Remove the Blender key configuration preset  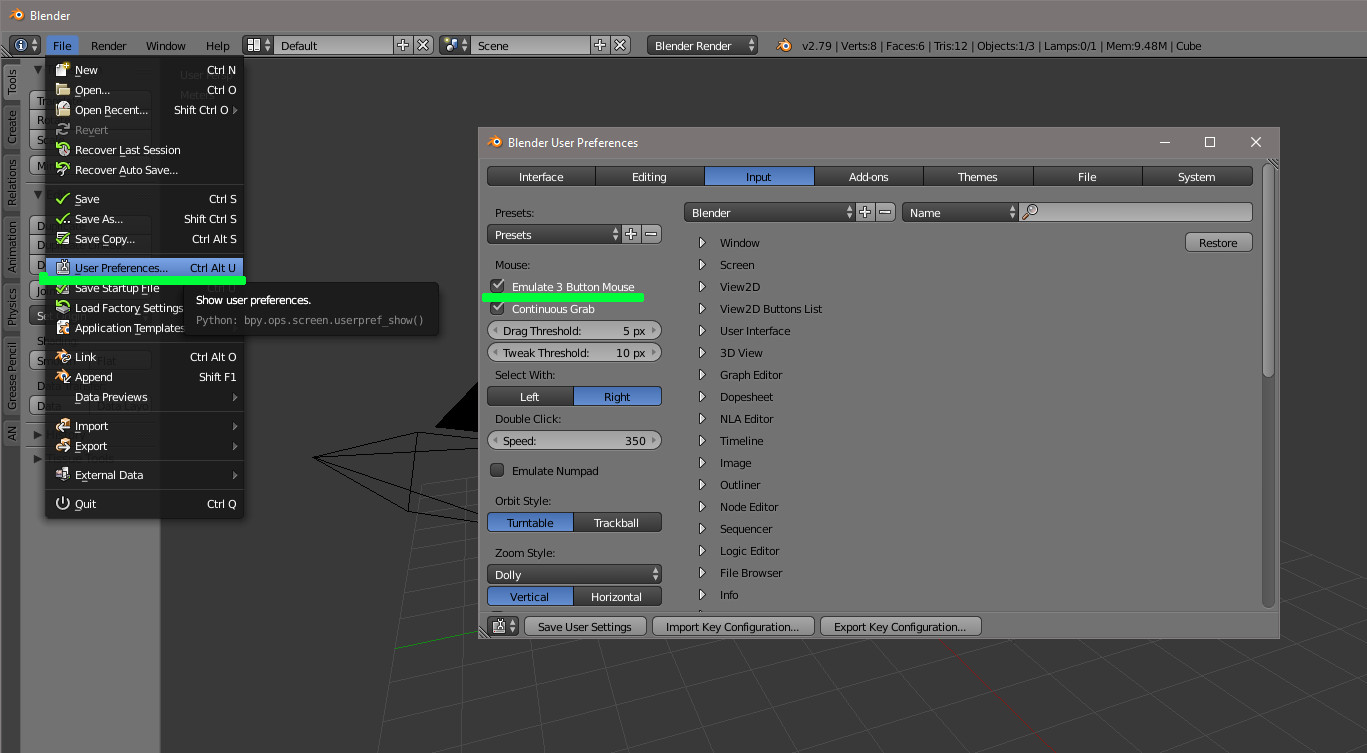885,213
